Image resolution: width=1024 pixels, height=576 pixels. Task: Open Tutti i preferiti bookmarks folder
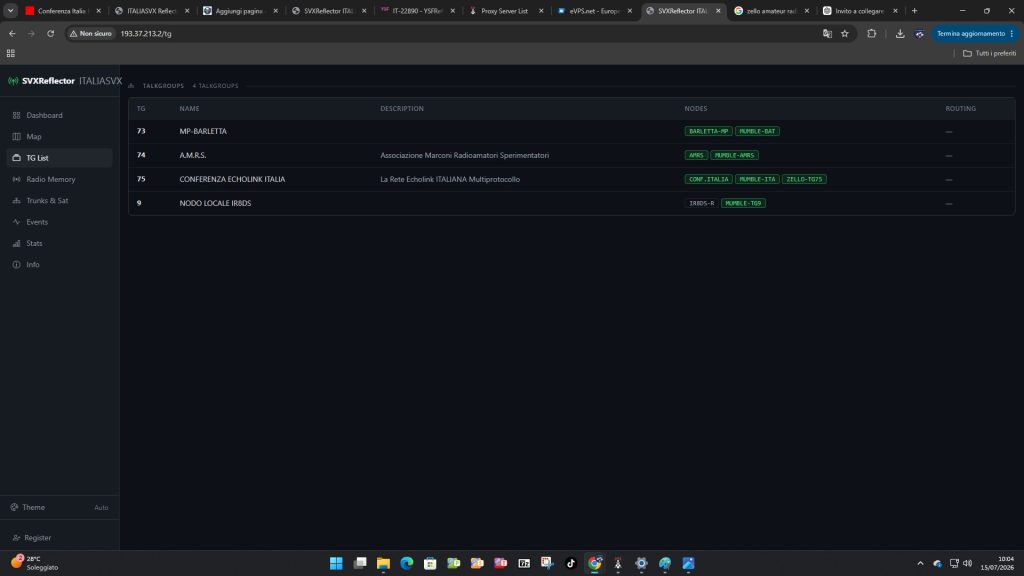[989, 53]
